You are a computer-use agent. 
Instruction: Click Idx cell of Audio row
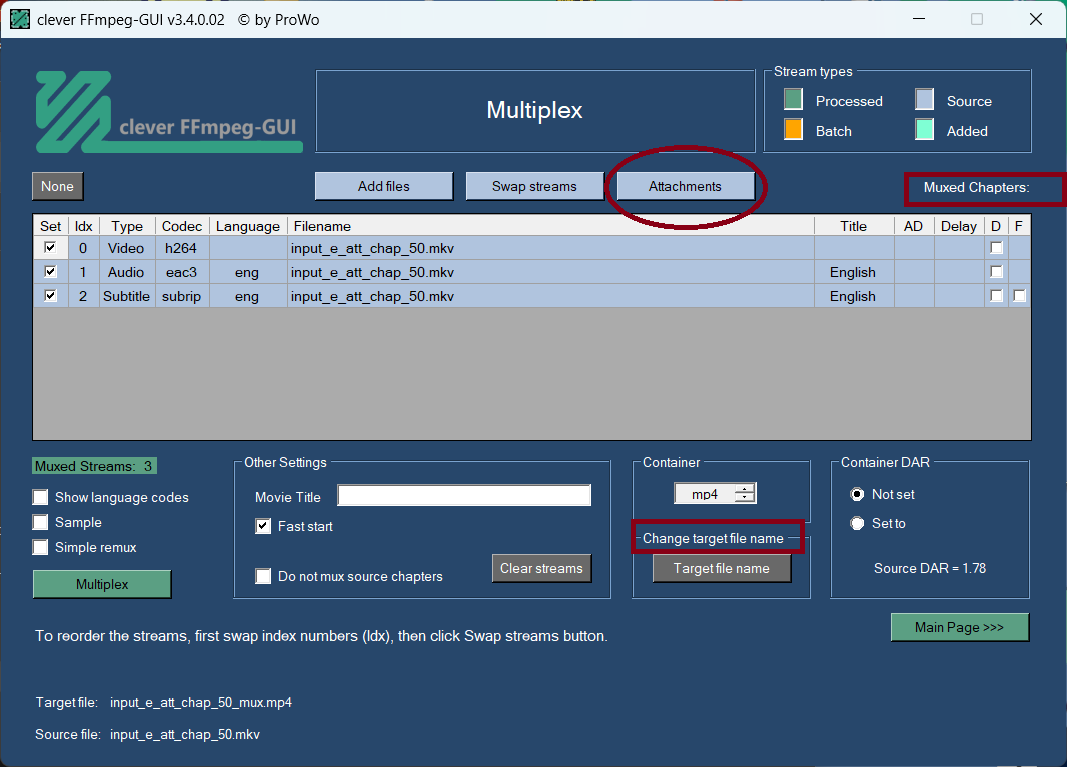pos(84,272)
